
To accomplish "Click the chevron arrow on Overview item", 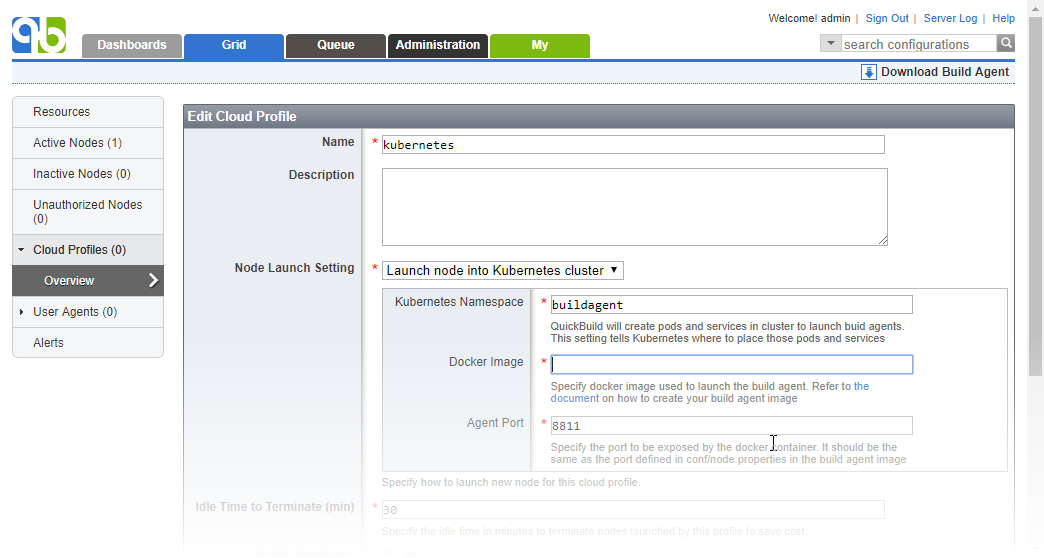I will (153, 280).
